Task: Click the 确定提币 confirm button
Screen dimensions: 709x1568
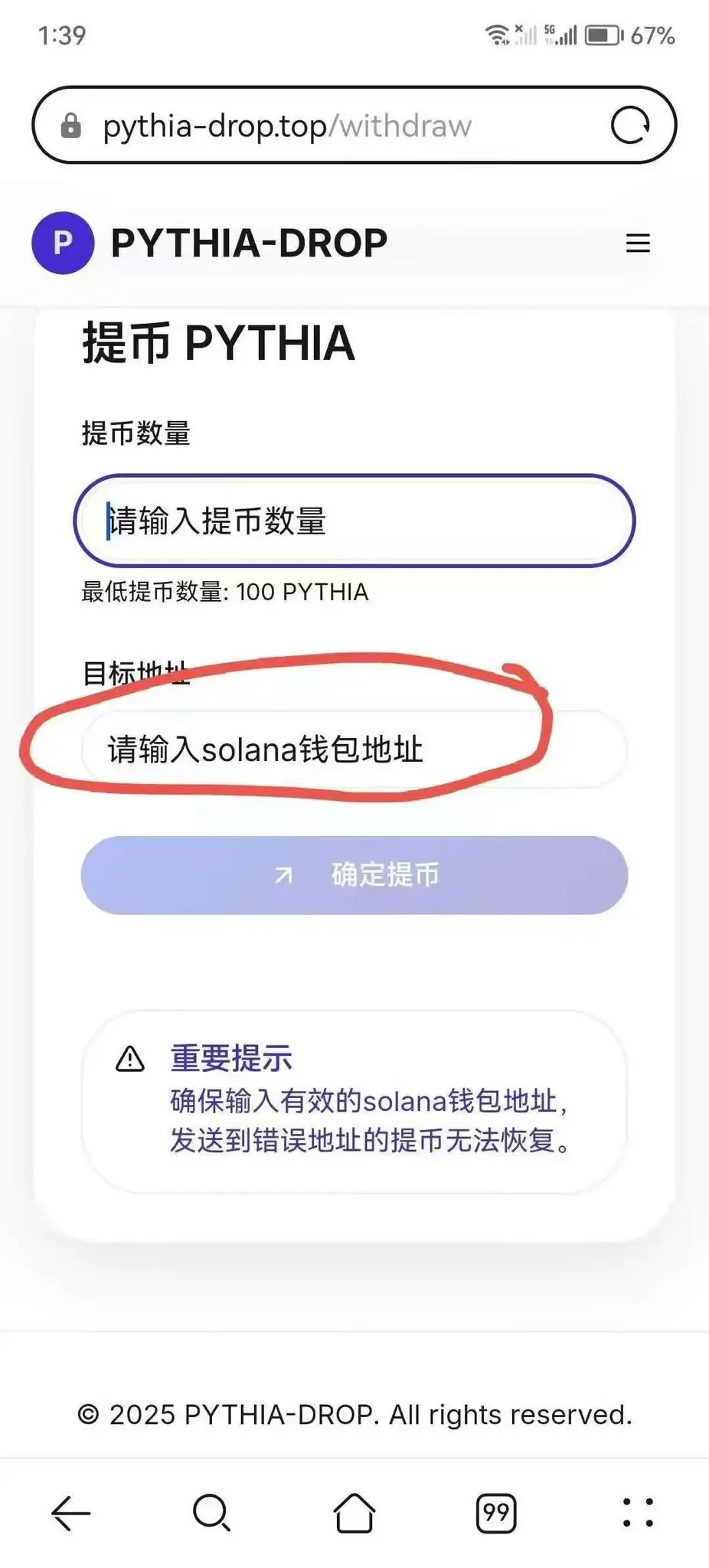Action: pyautogui.click(x=354, y=874)
